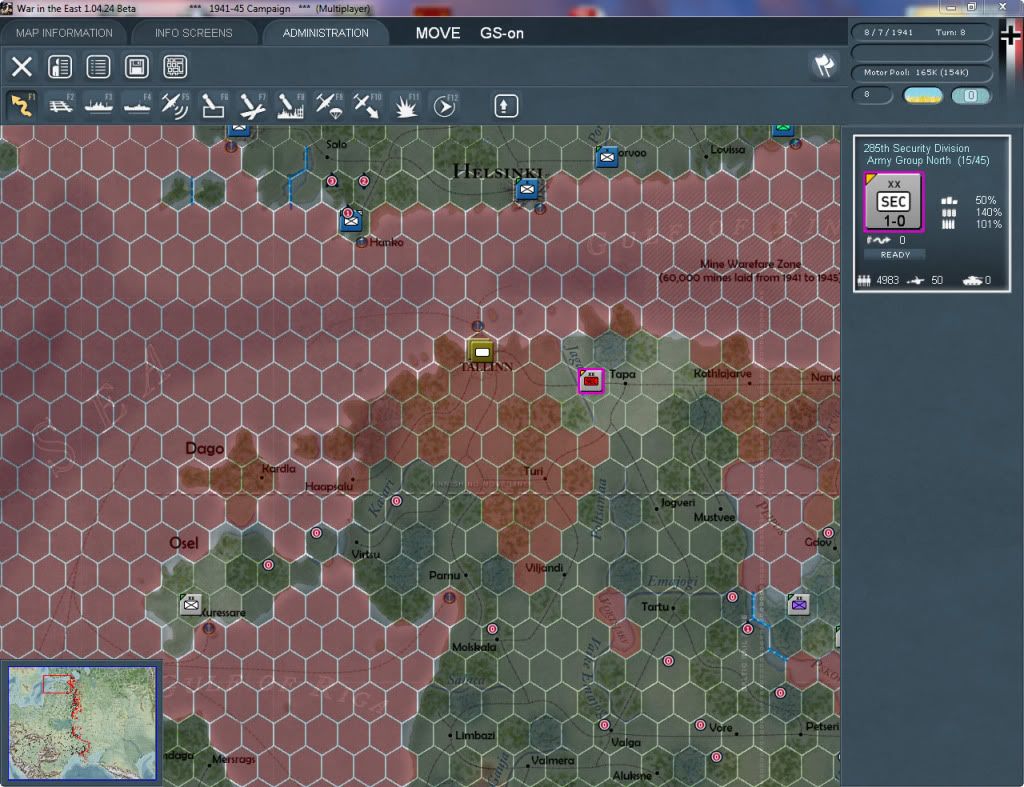Click the Virtsu town label
This screenshot has height=787, width=1024.
[365, 554]
